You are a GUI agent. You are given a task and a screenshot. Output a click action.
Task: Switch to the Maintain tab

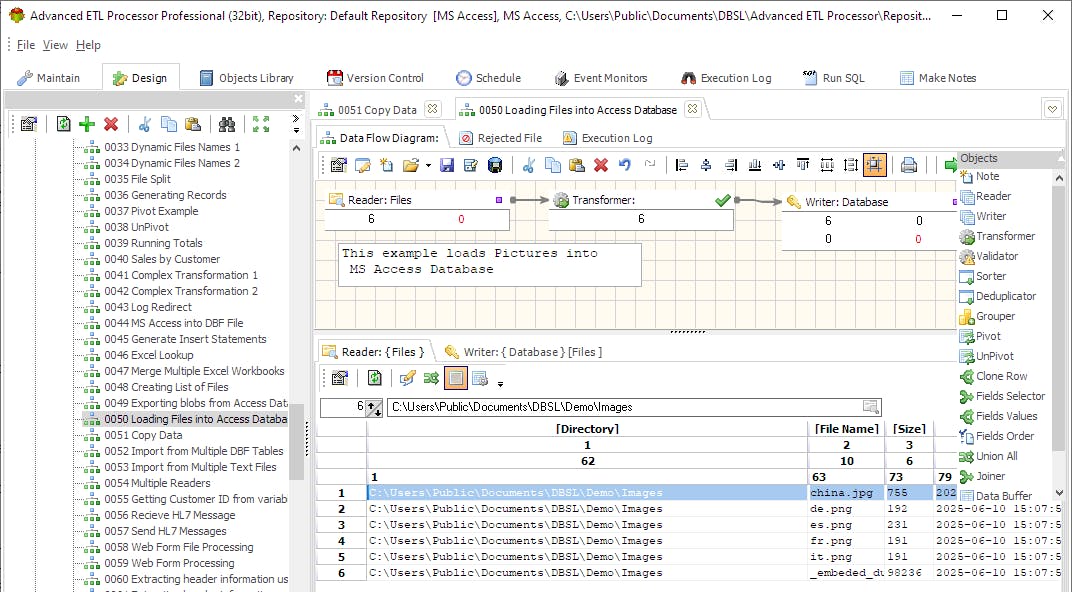pyautogui.click(x=49, y=78)
